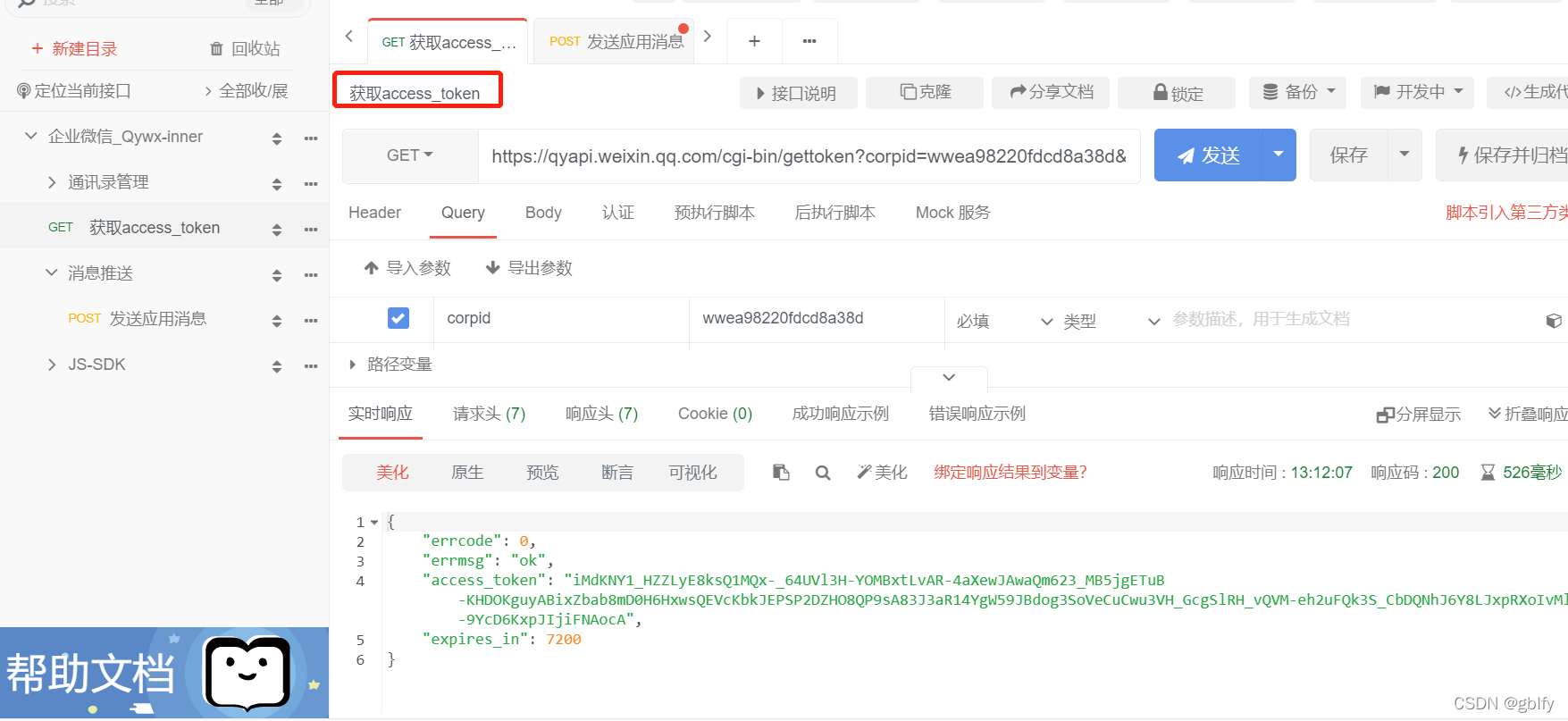Open the 保存 dropdown arrow

1404,155
